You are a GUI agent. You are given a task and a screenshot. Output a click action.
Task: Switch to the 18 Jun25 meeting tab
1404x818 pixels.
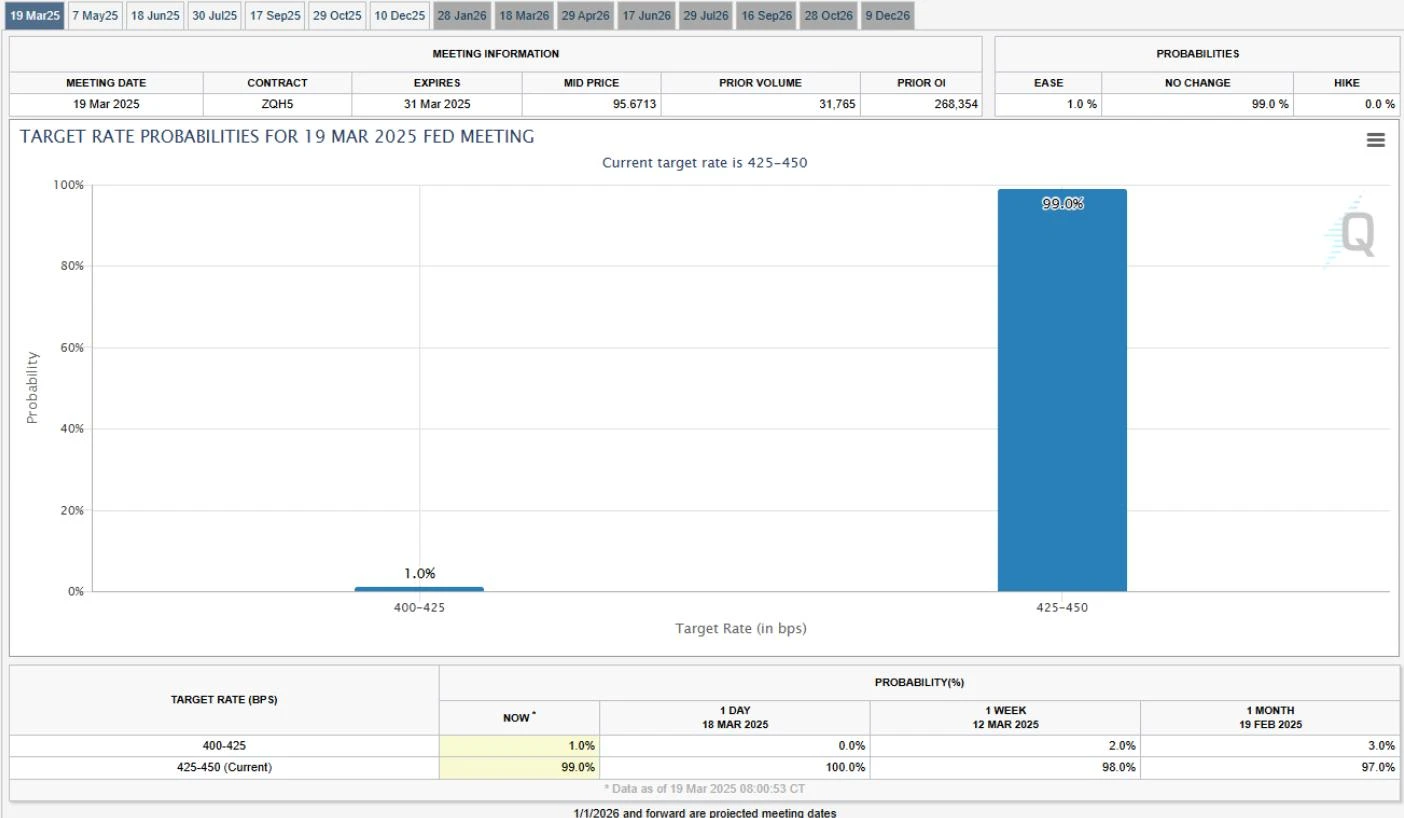click(155, 16)
